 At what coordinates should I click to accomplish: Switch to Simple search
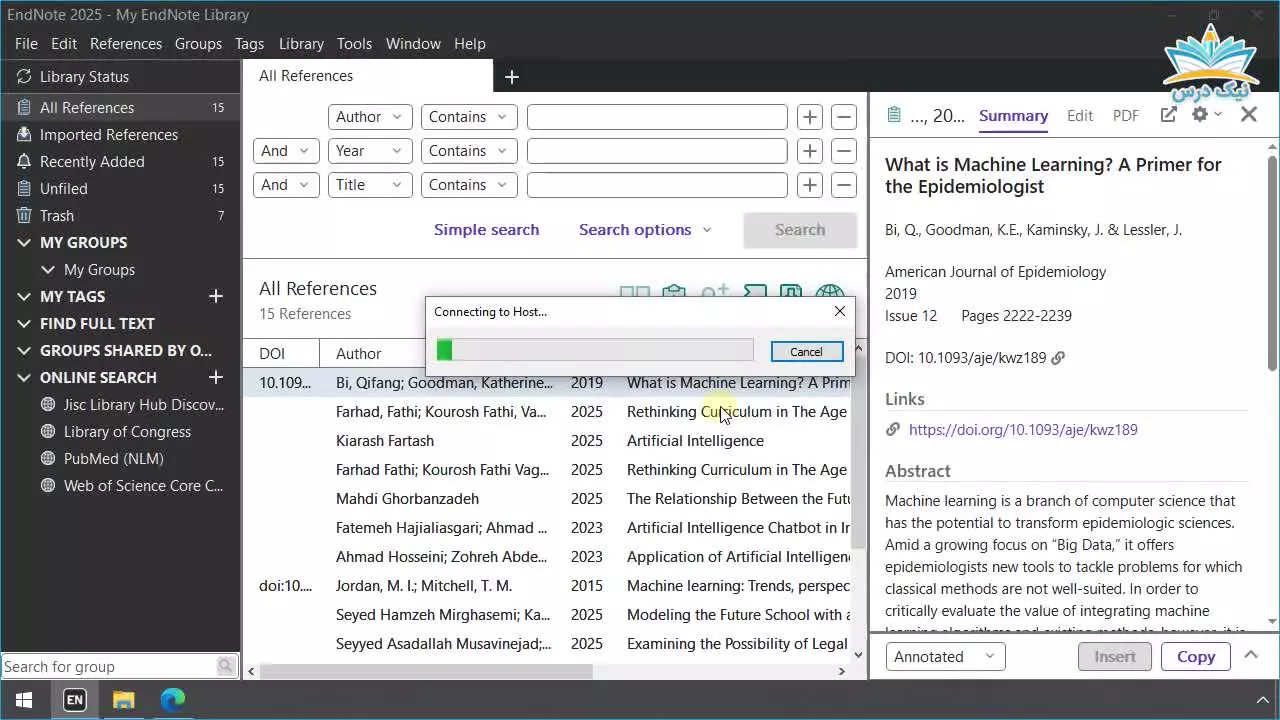point(486,230)
